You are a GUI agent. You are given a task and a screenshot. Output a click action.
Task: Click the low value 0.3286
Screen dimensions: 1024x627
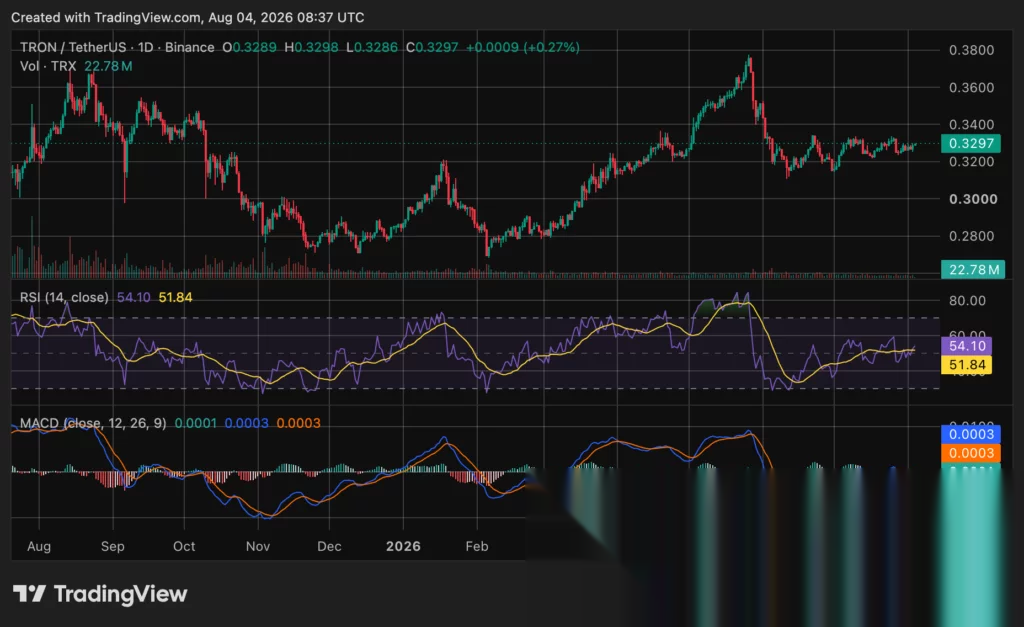376,47
